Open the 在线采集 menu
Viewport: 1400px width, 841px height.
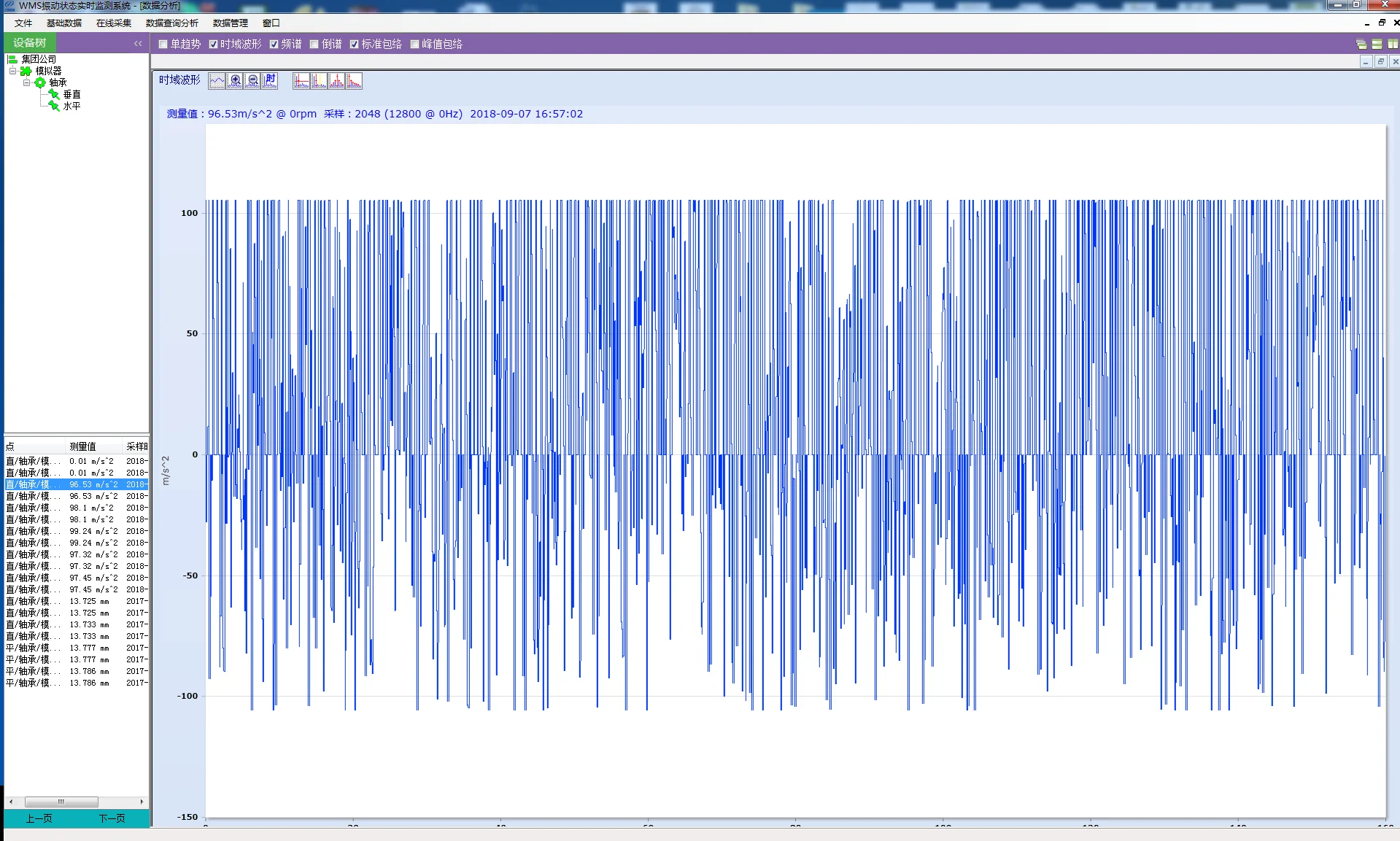point(114,23)
